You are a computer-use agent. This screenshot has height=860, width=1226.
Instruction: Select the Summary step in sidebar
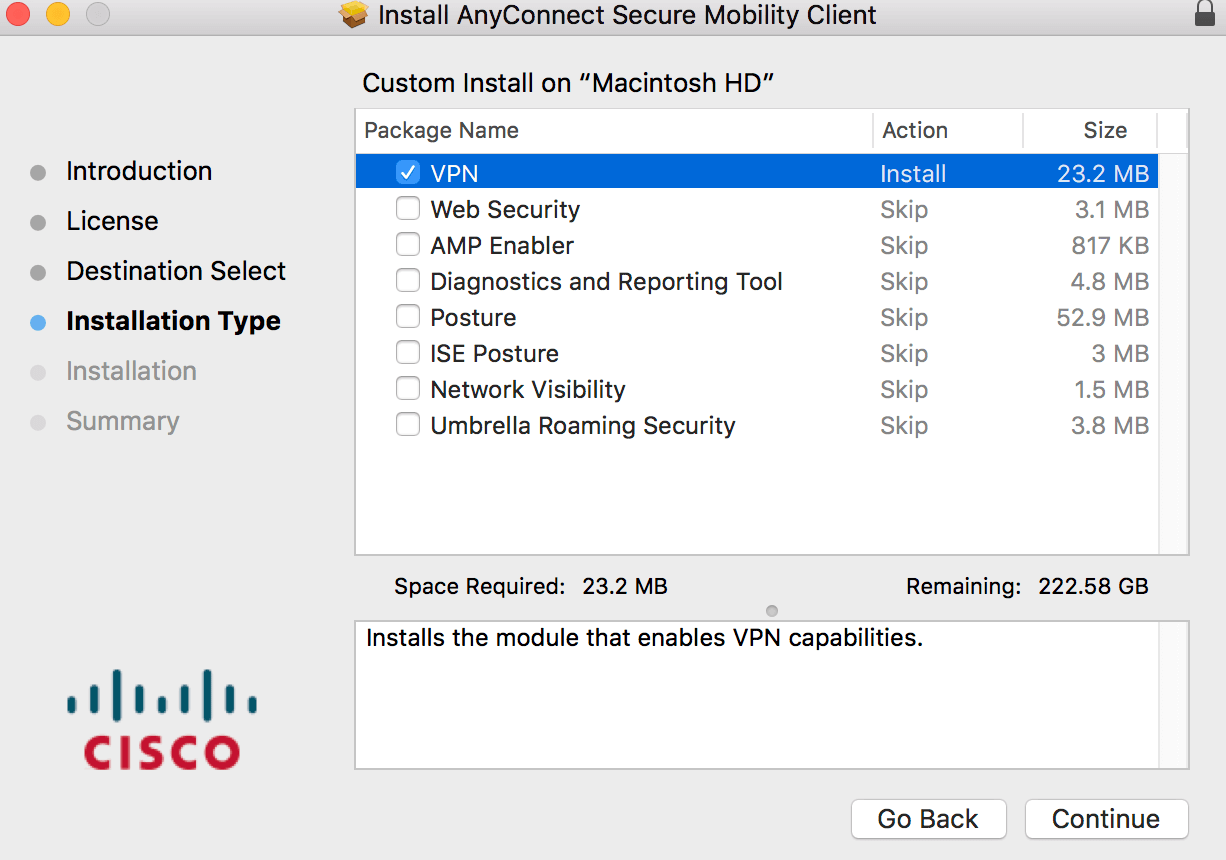123,421
